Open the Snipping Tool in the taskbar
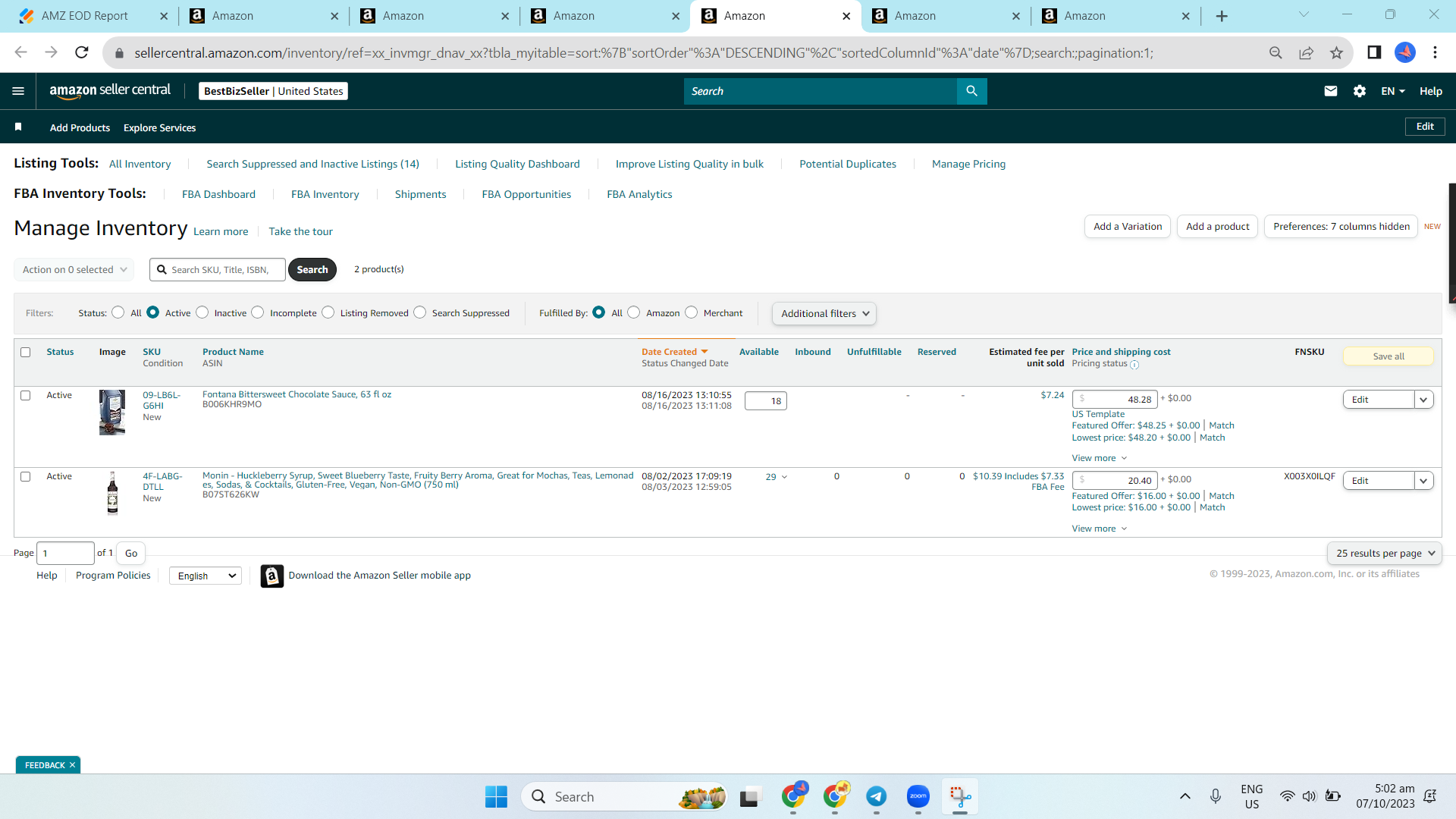1456x819 pixels. 960,796
